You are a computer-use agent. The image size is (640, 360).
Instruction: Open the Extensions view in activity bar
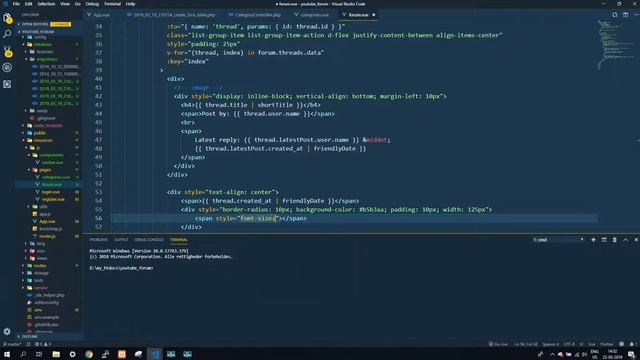7,84
